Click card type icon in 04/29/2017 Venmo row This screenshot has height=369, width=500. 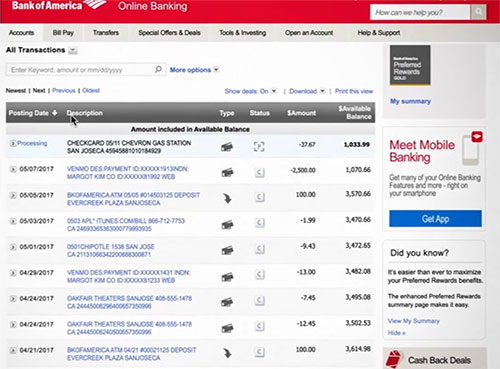pos(227,277)
